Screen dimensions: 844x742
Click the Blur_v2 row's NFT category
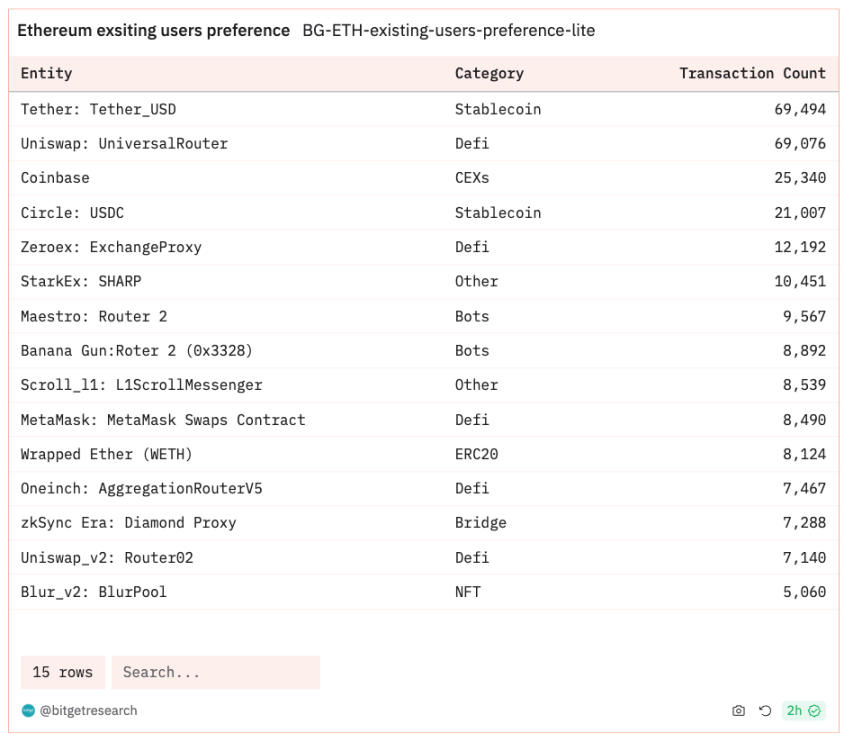pyautogui.click(x=467, y=592)
